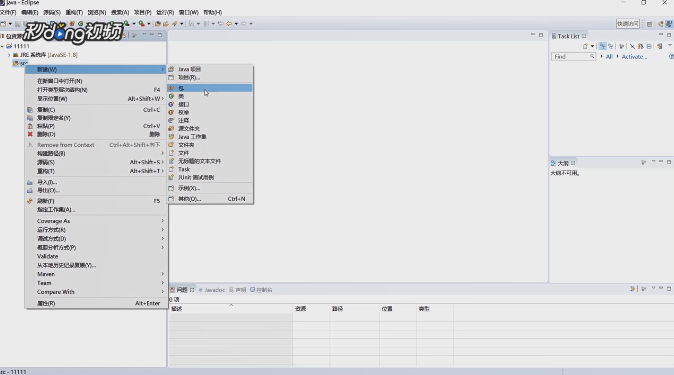Click the copy icon next to 复制(C)
The height and width of the screenshot is (375, 674).
30,110
